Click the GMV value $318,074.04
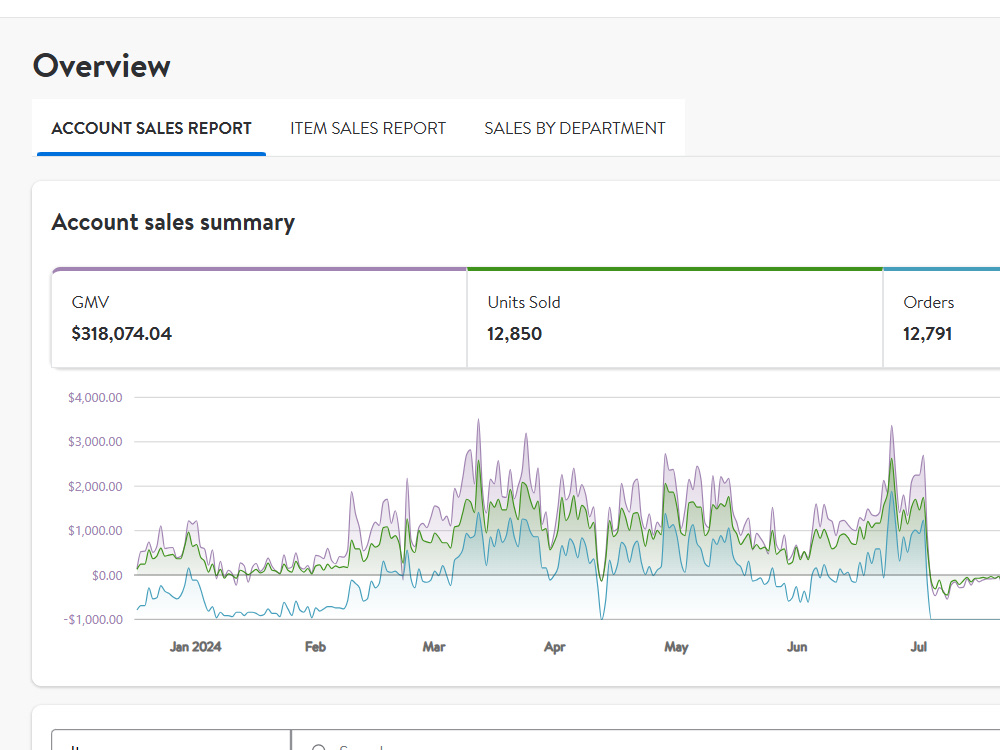Screen dimensions: 1000x750 (121, 334)
